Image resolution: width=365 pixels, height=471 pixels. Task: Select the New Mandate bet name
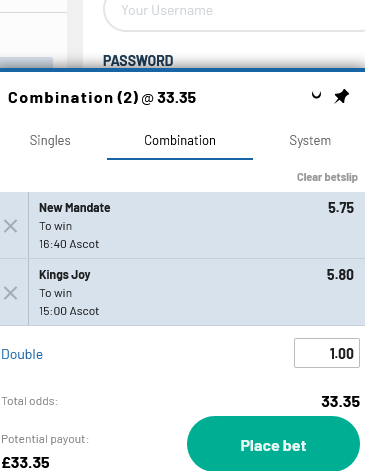pos(75,208)
